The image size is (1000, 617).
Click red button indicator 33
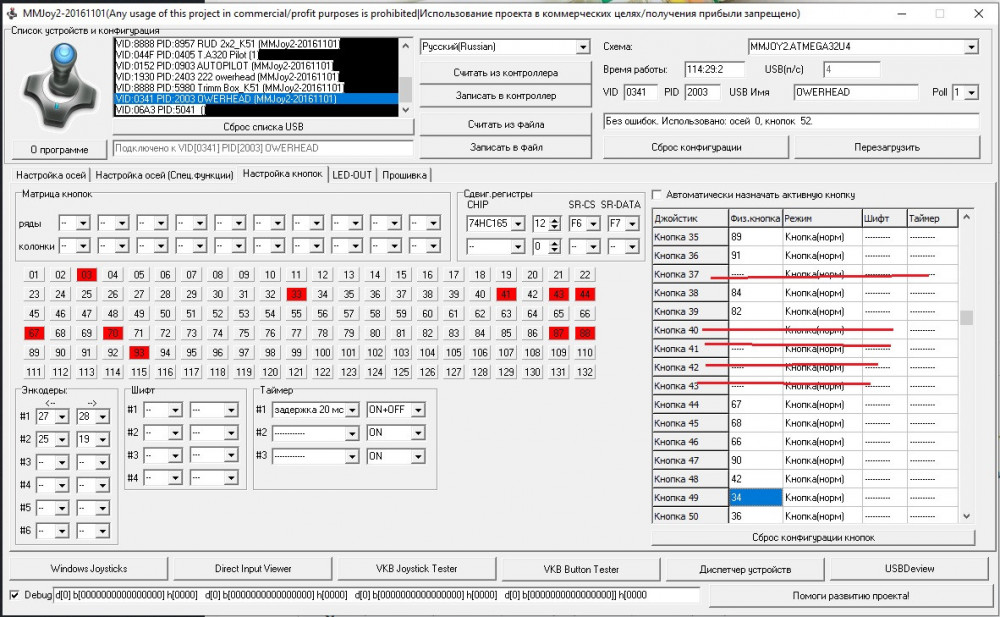coord(296,294)
